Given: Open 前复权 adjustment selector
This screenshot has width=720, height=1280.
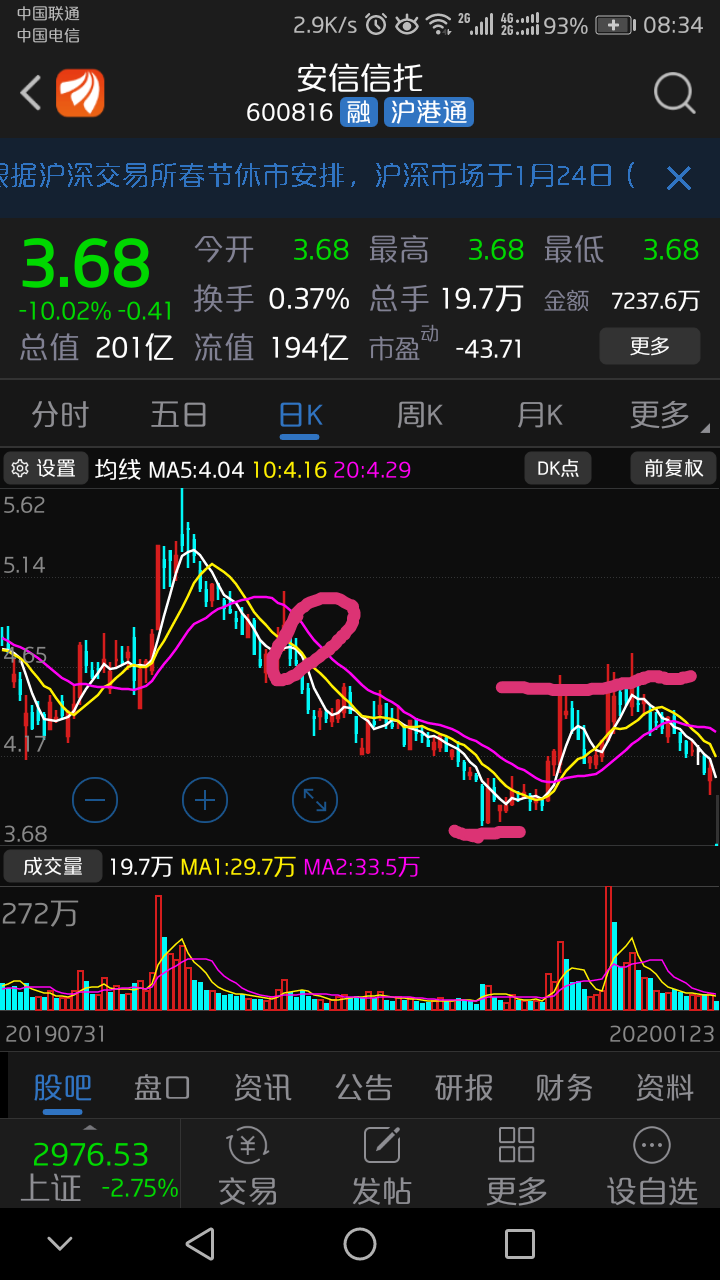Looking at the screenshot, I should pyautogui.click(x=673, y=468).
